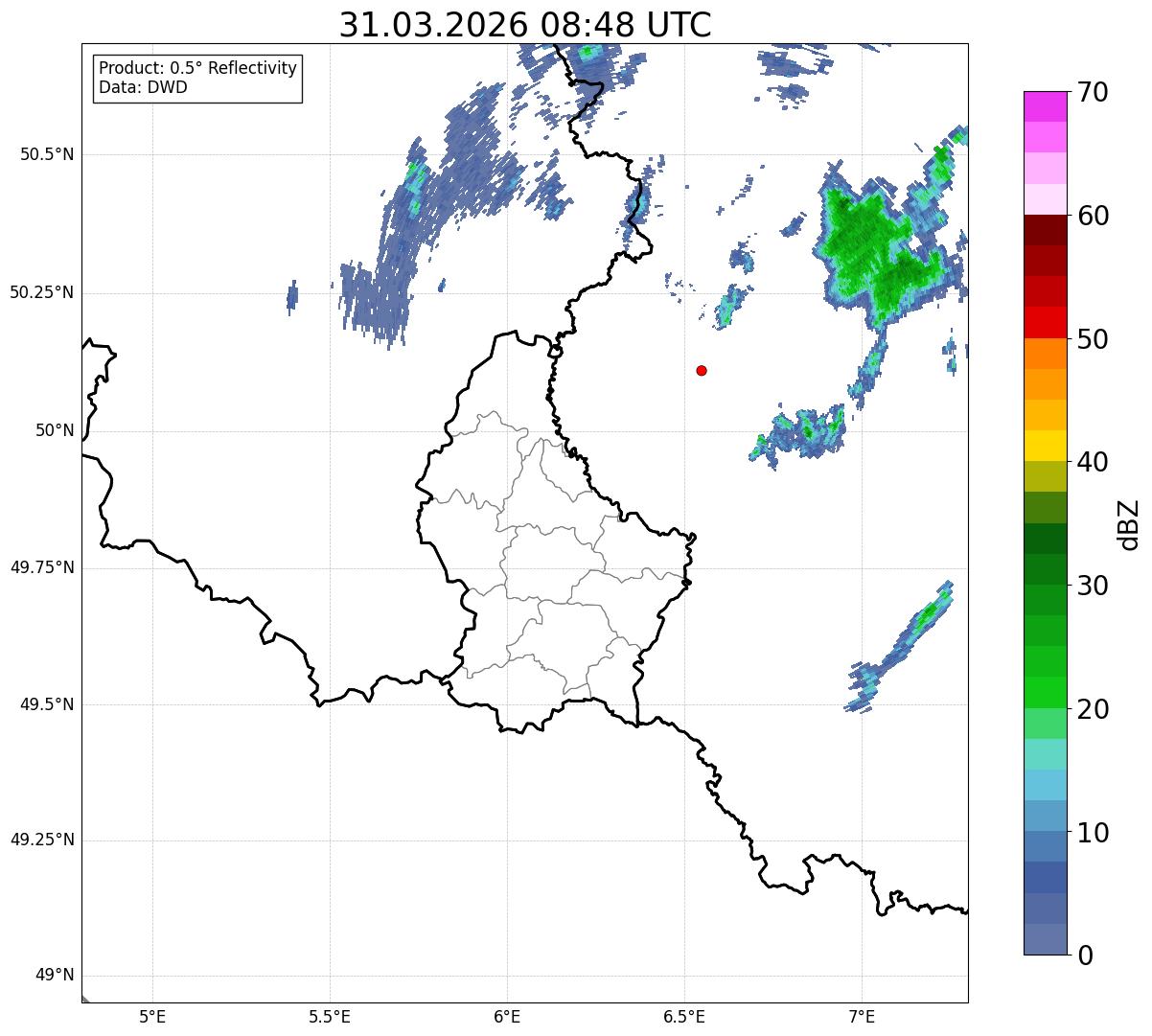This screenshot has height=1036, width=1152.
Task: Click the "50.25°N" latitude label
Action: click(x=42, y=292)
